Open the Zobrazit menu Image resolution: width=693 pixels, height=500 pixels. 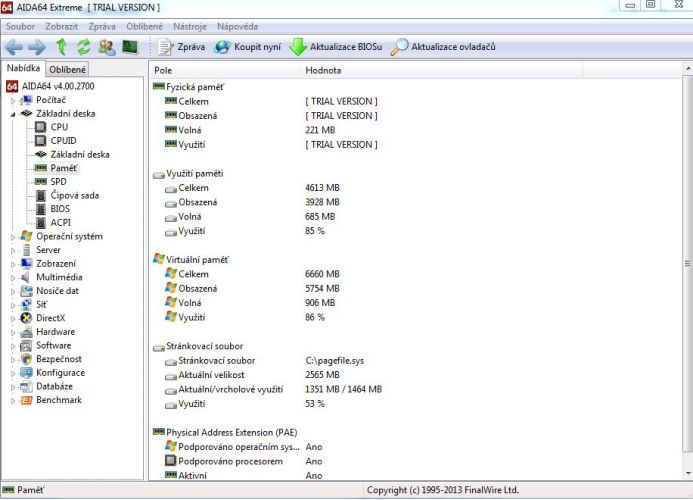pyautogui.click(x=61, y=27)
